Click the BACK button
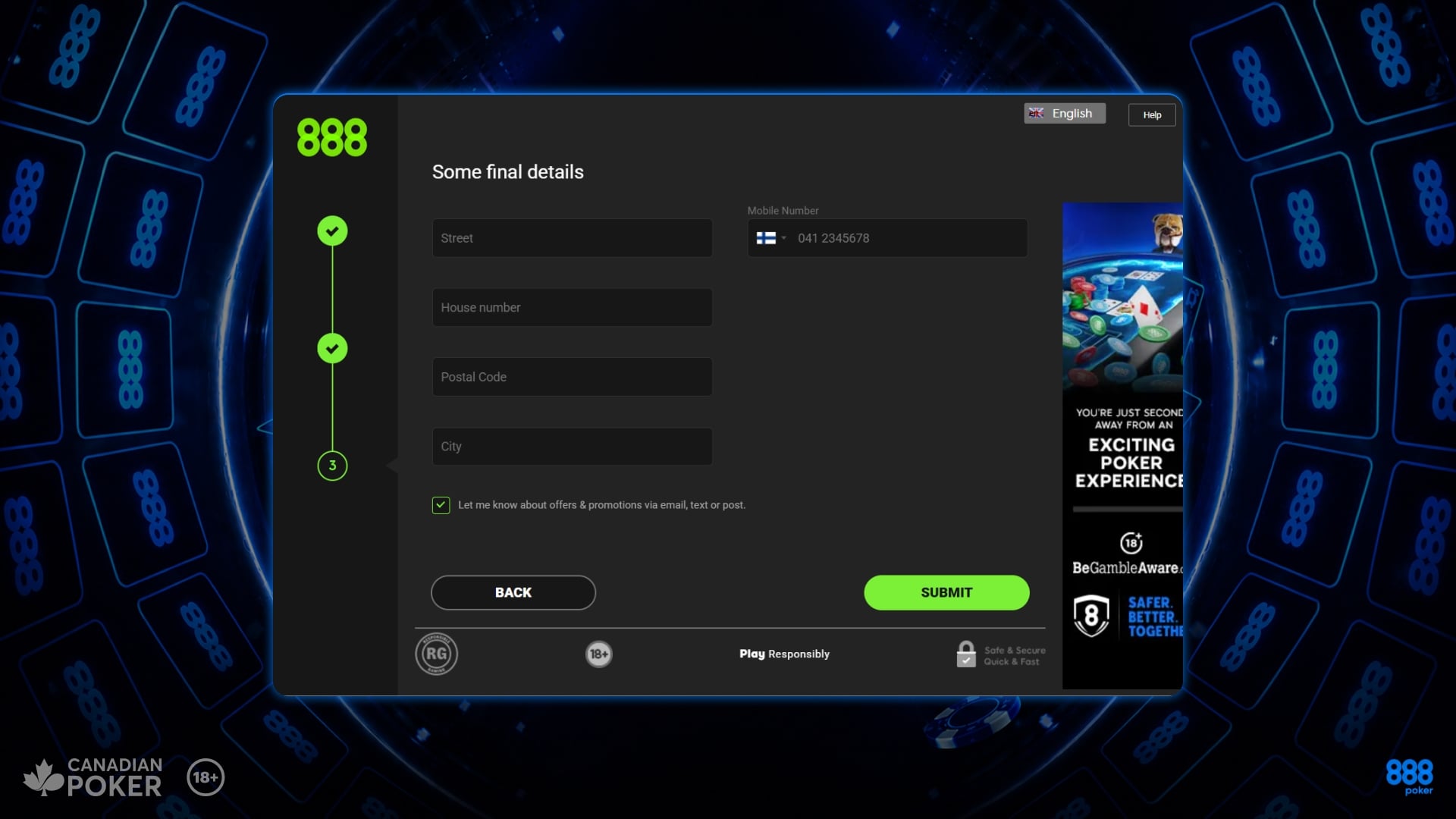 pyautogui.click(x=513, y=592)
